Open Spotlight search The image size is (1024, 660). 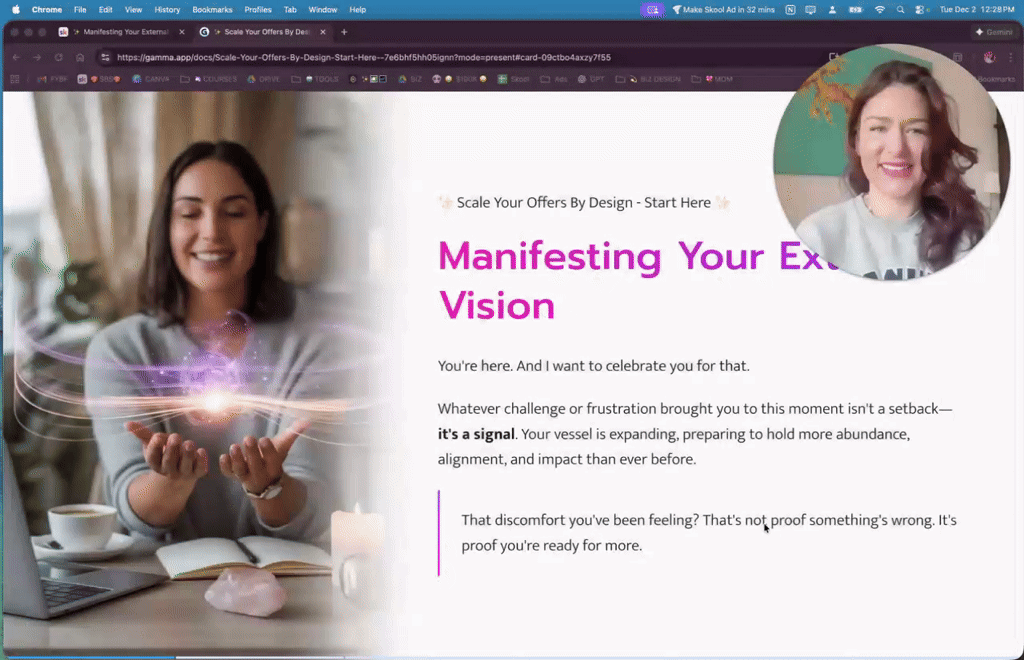pos(901,10)
